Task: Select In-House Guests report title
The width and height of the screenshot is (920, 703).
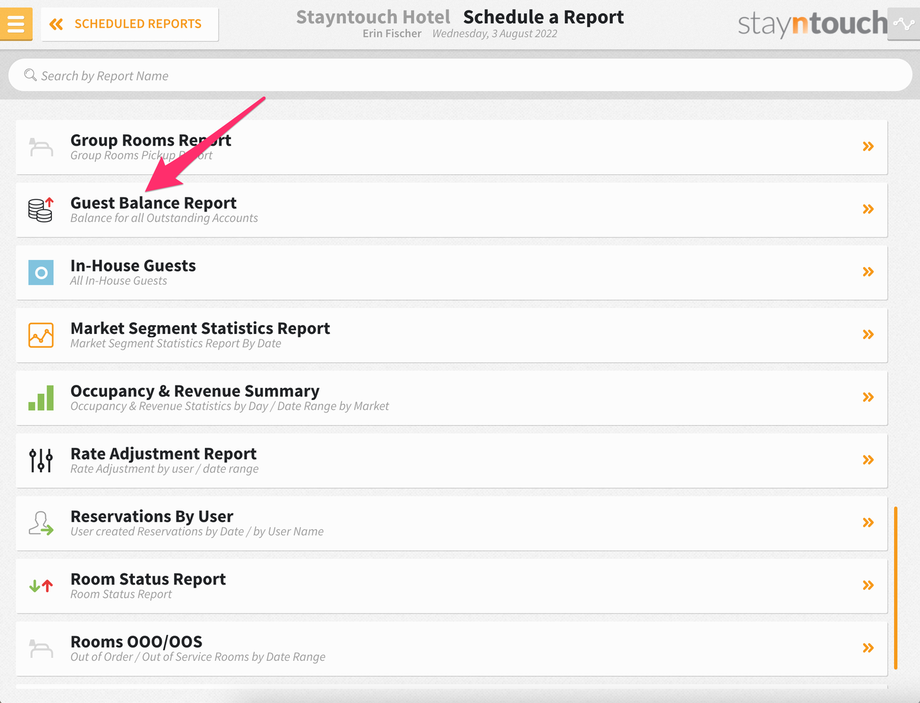Action: point(133,266)
